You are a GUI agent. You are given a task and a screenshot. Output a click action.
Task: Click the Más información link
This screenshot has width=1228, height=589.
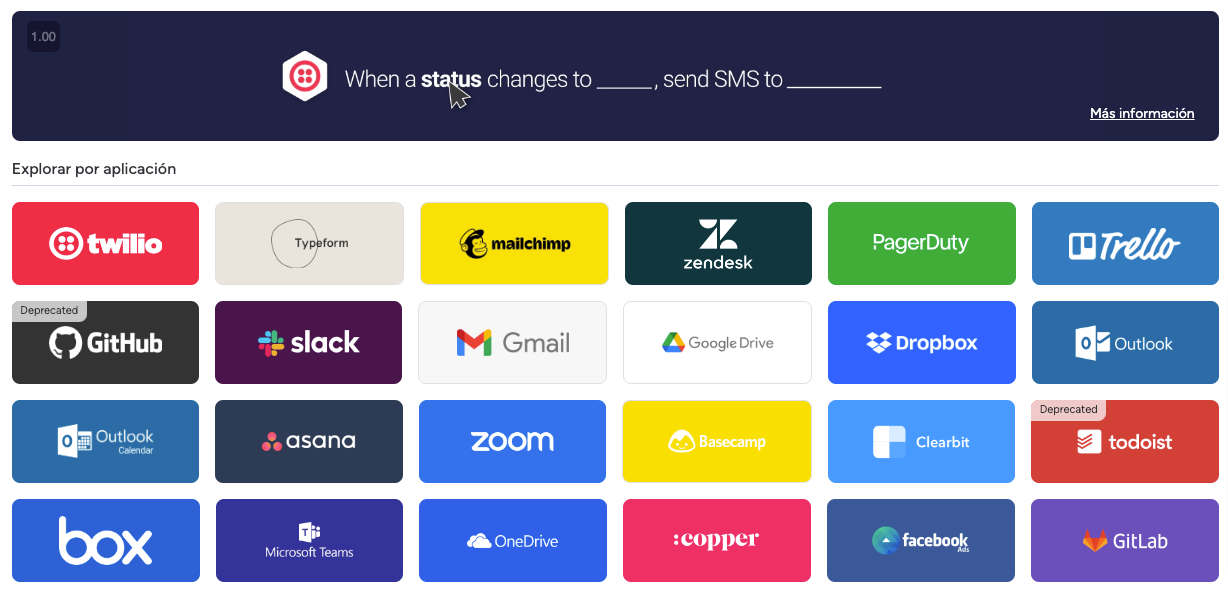pyautogui.click(x=1142, y=114)
